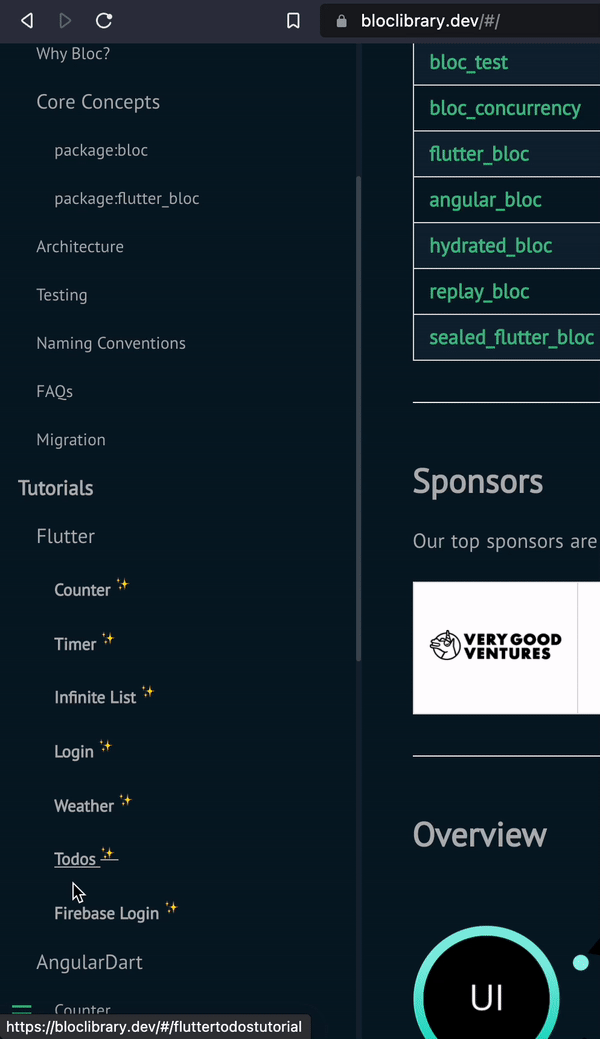The height and width of the screenshot is (1039, 600).
Task: Navigate to the Migration guide
Action: (70, 439)
